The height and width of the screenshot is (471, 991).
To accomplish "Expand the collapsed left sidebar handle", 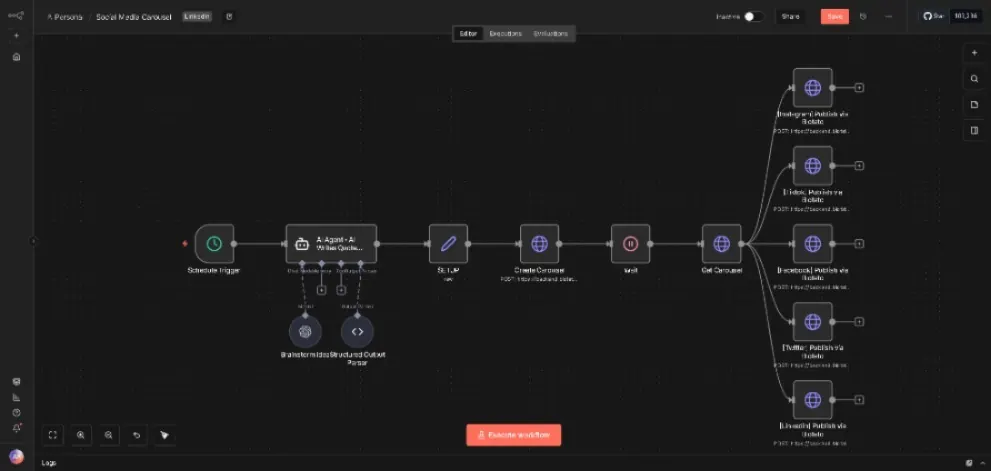I will (33, 241).
